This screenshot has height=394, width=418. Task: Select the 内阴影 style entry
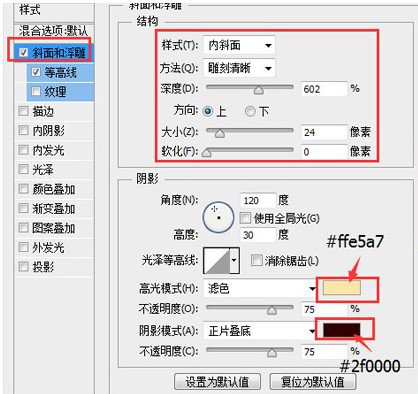[49, 130]
